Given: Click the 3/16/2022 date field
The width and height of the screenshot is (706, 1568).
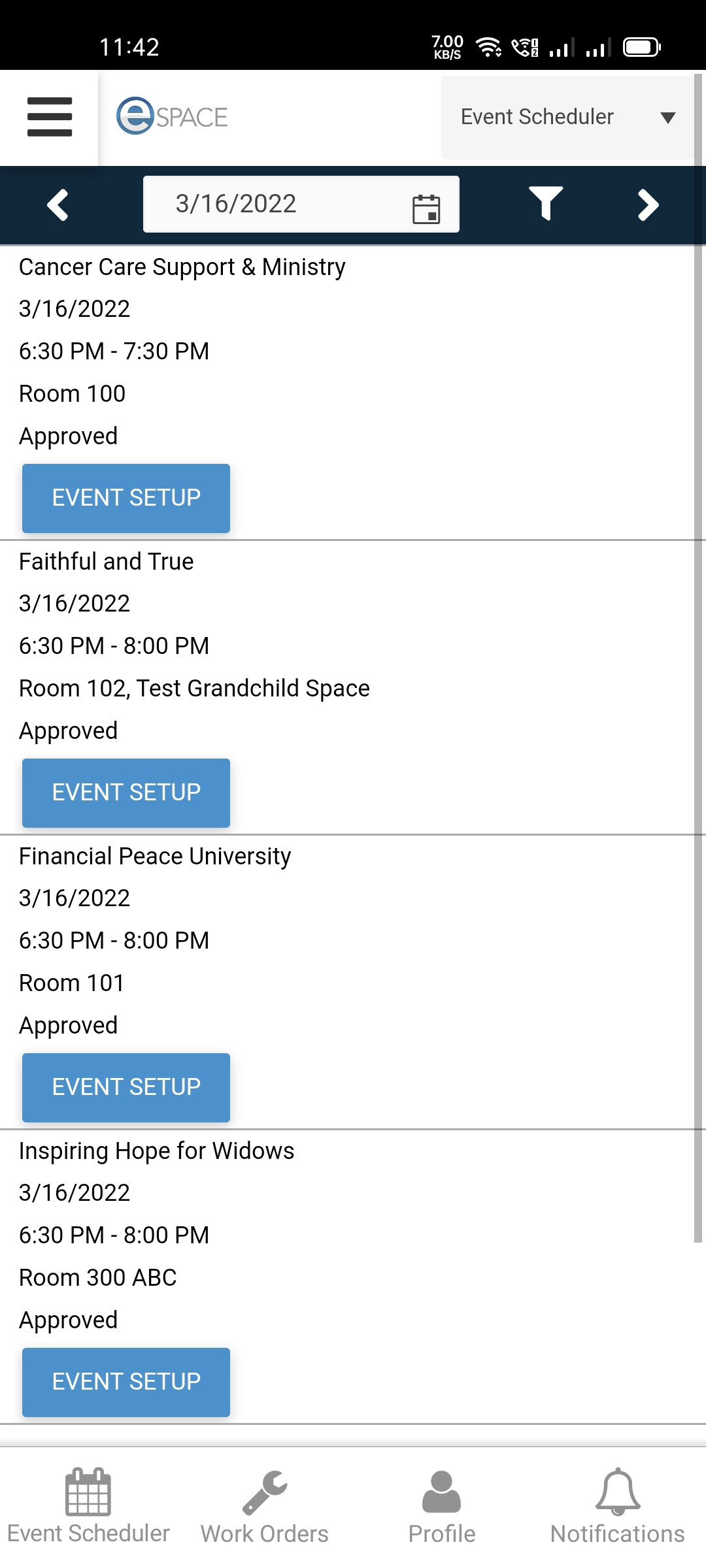Looking at the screenshot, I should [x=261, y=204].
